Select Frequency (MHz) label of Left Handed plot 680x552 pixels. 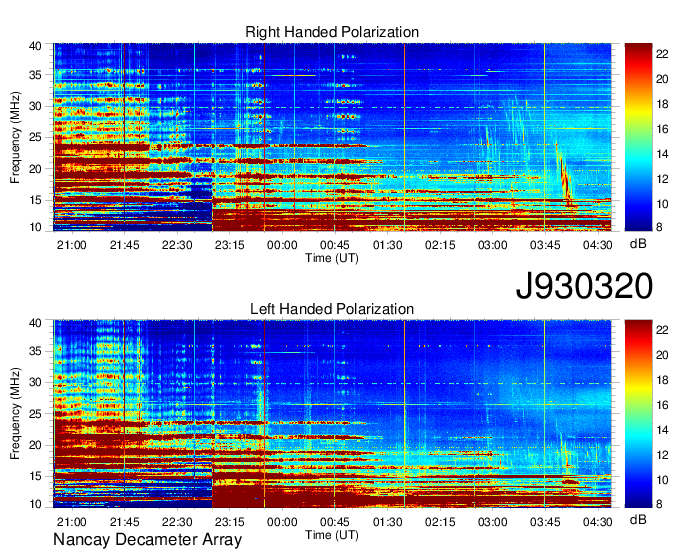[x=15, y=414]
